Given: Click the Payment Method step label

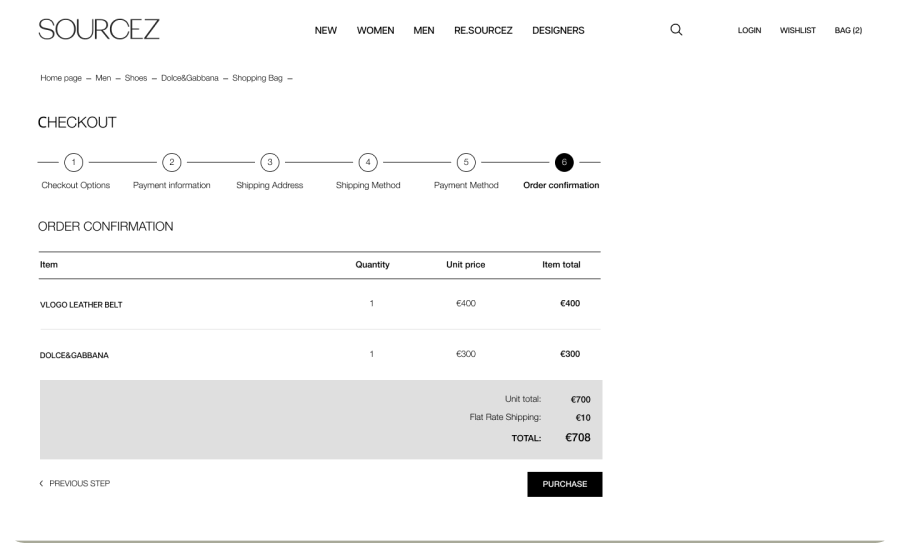Looking at the screenshot, I should coord(466,185).
